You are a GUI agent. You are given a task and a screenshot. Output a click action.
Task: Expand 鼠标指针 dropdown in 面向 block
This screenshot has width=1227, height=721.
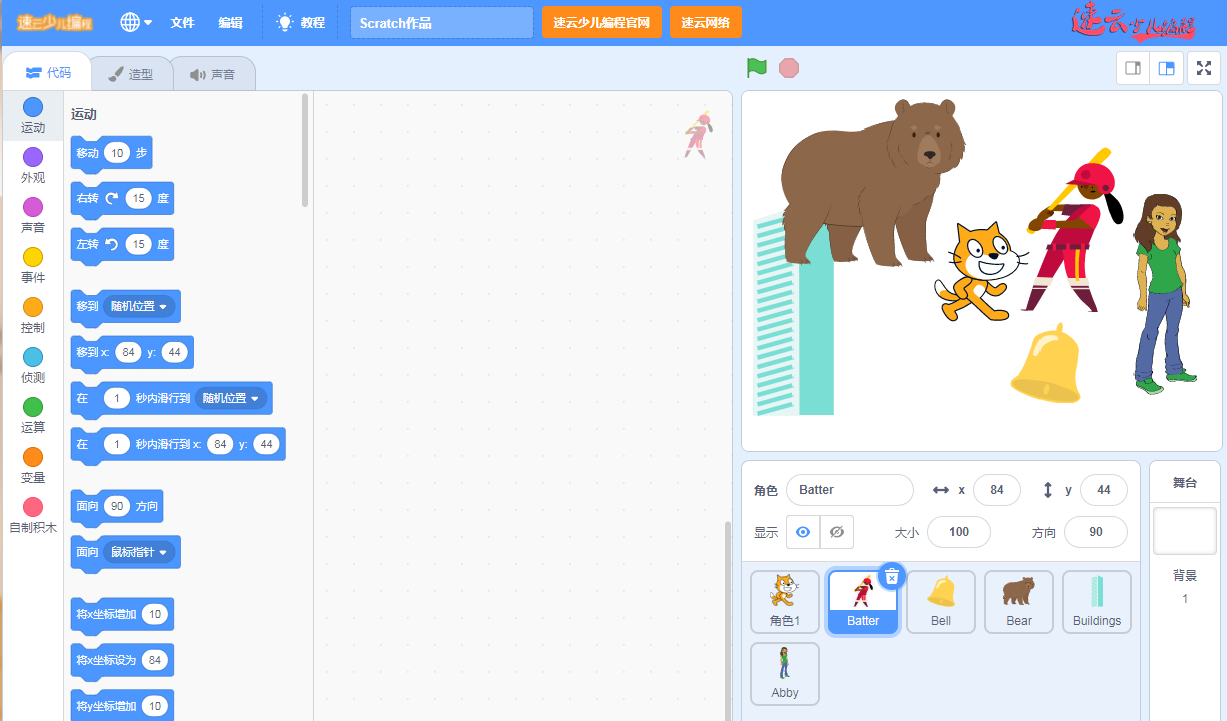coord(141,552)
